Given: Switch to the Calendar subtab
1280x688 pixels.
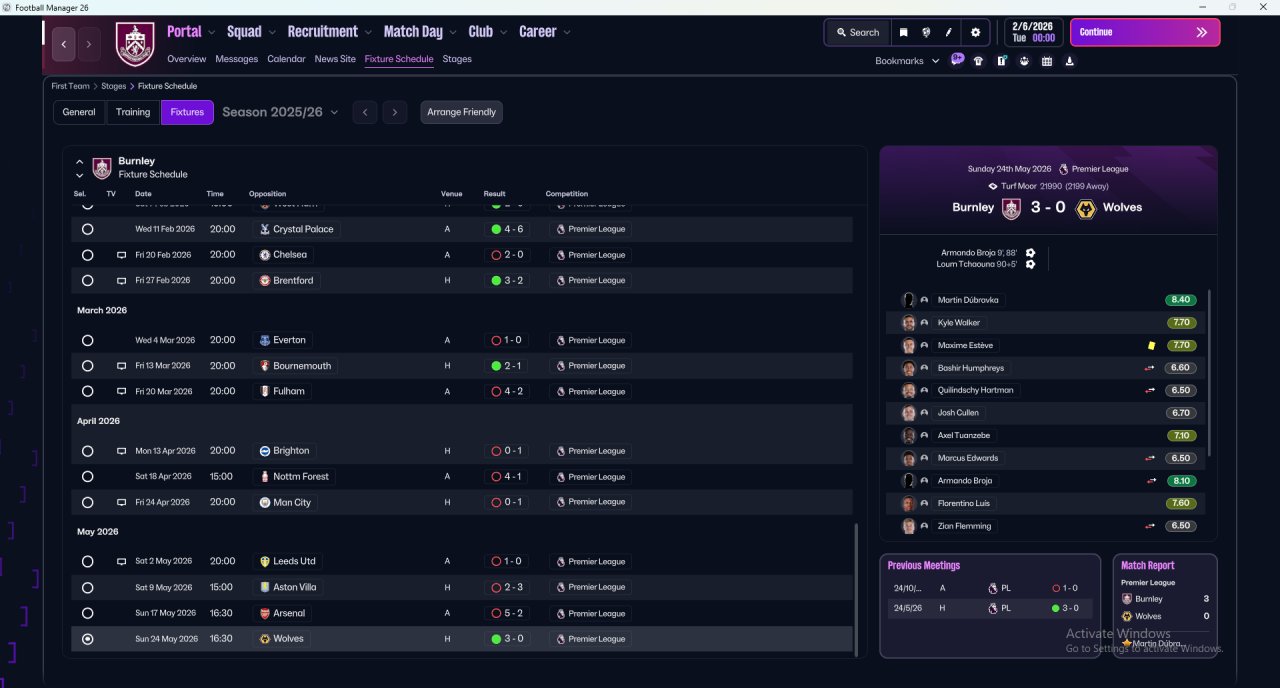Looking at the screenshot, I should point(286,59).
